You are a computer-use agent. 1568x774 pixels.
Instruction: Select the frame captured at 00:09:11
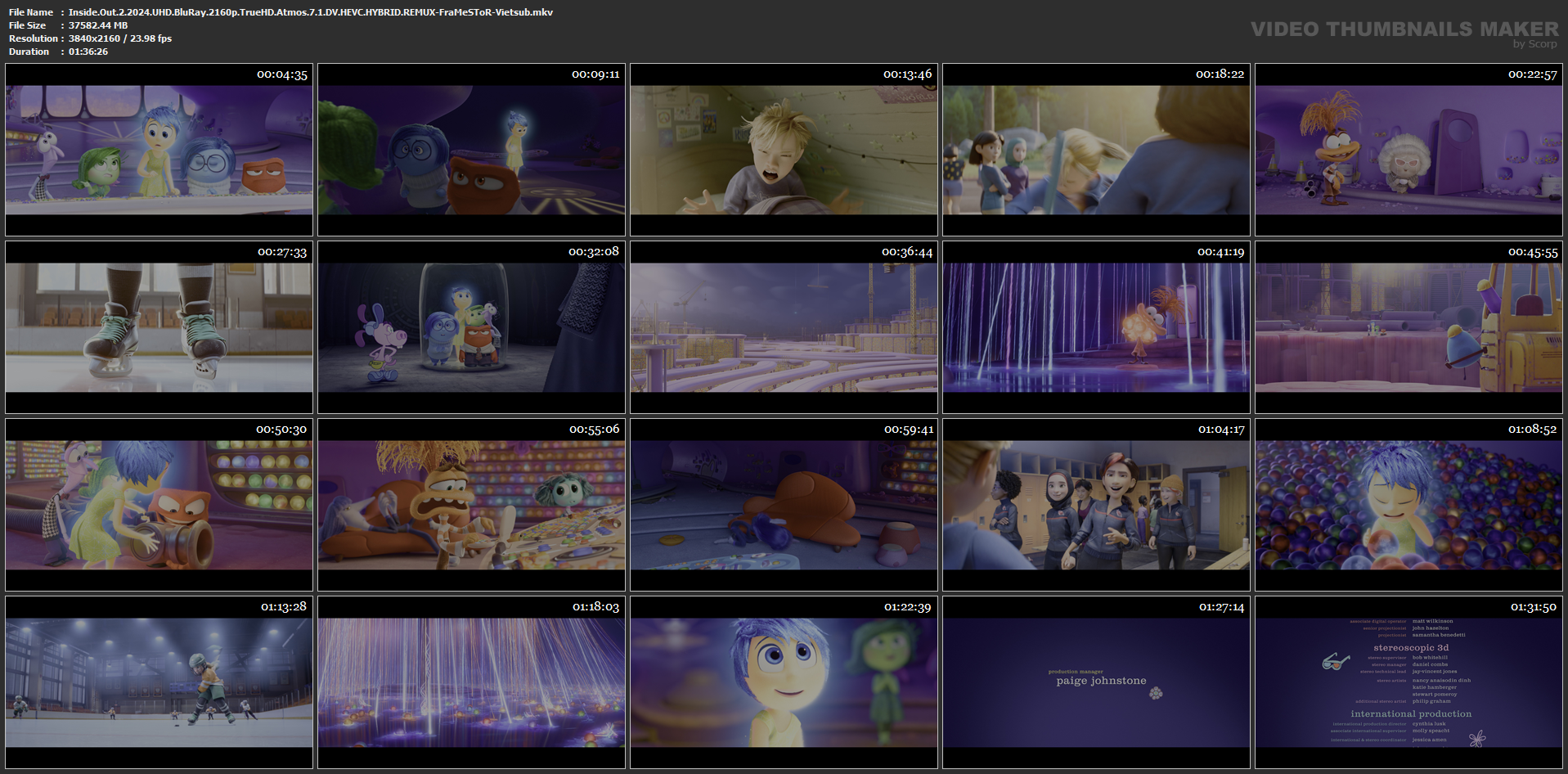(471, 150)
